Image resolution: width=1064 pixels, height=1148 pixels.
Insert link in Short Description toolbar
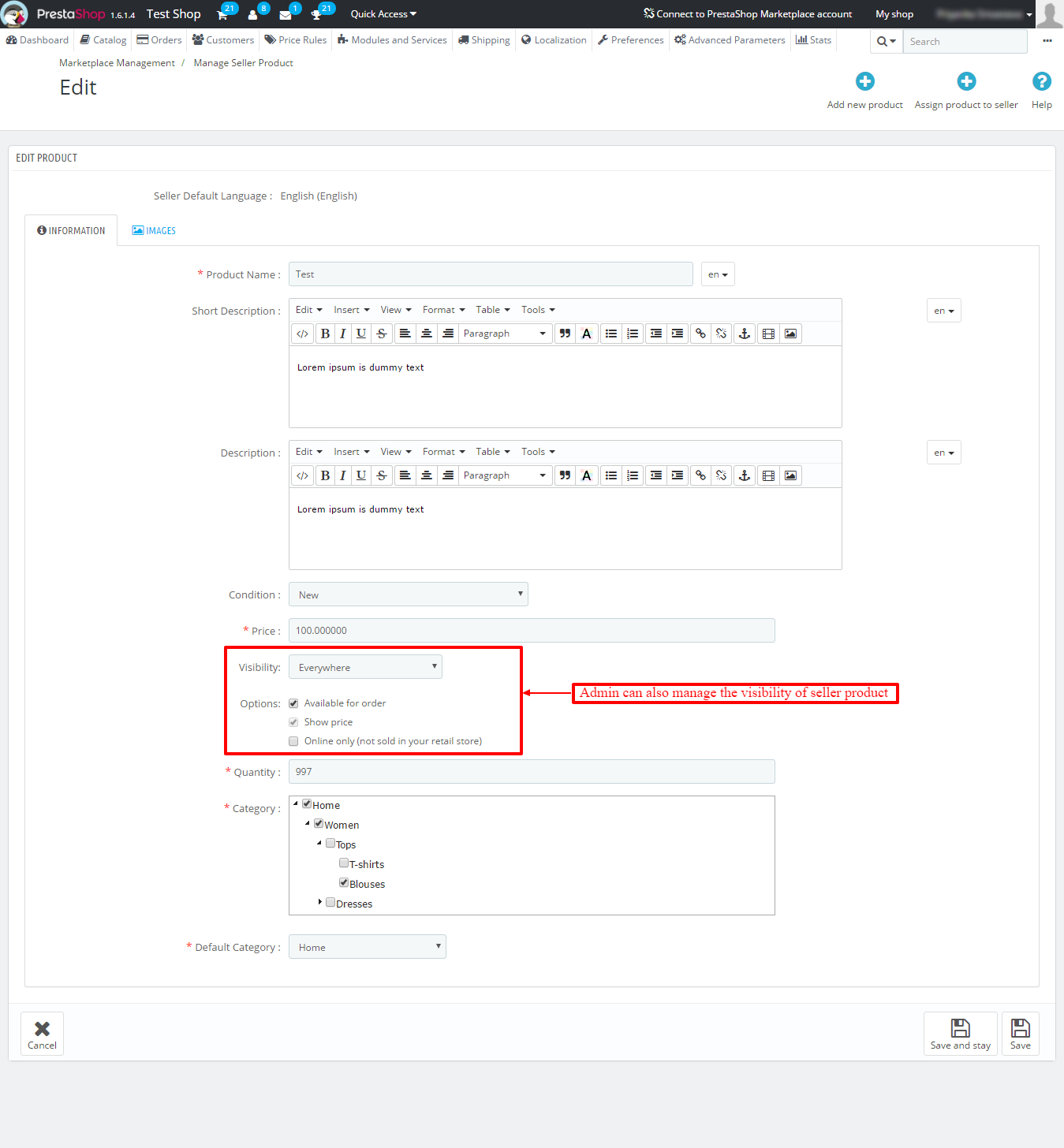click(700, 334)
